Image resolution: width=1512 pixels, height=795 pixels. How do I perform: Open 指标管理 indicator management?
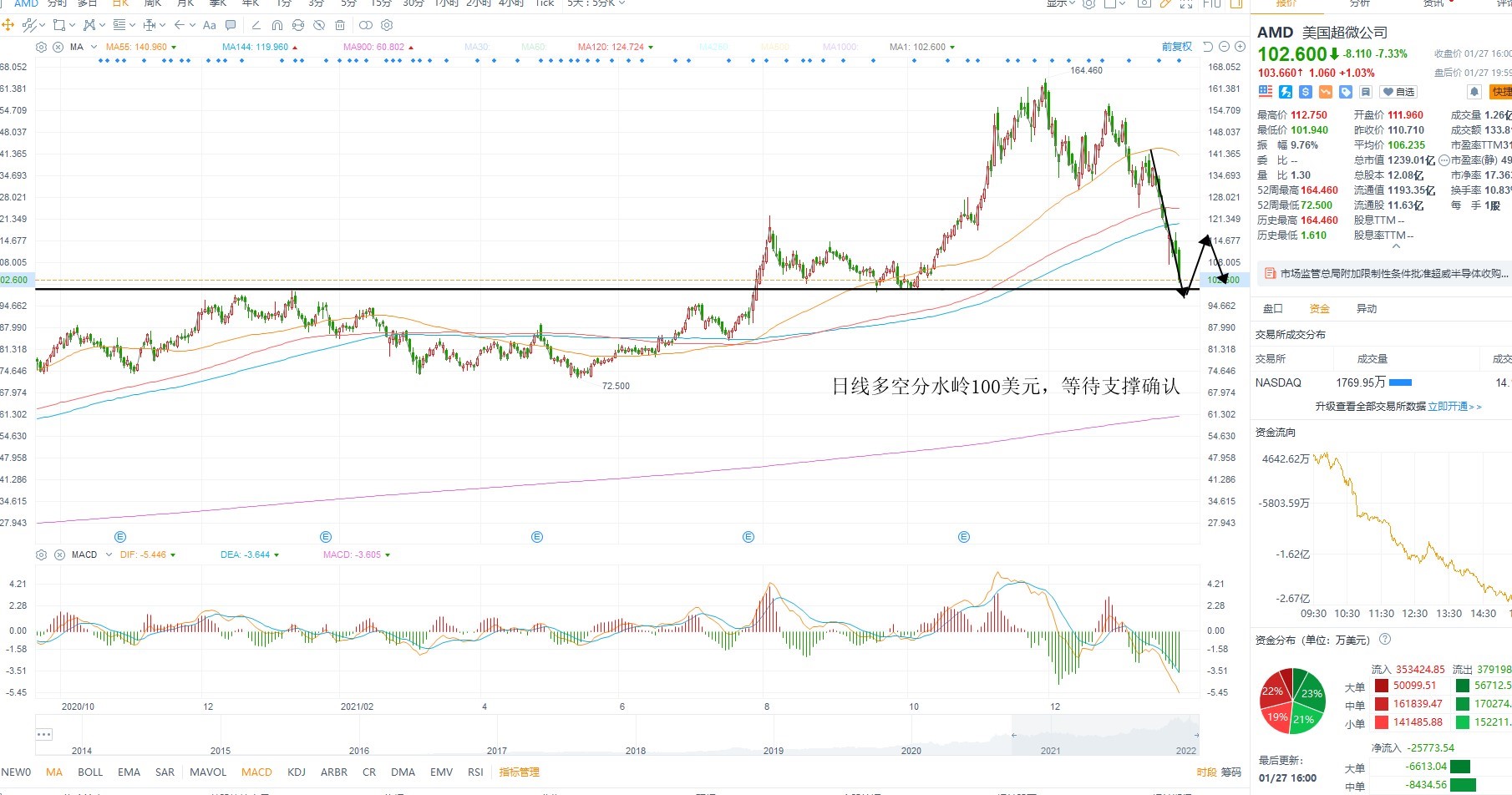coord(519,772)
